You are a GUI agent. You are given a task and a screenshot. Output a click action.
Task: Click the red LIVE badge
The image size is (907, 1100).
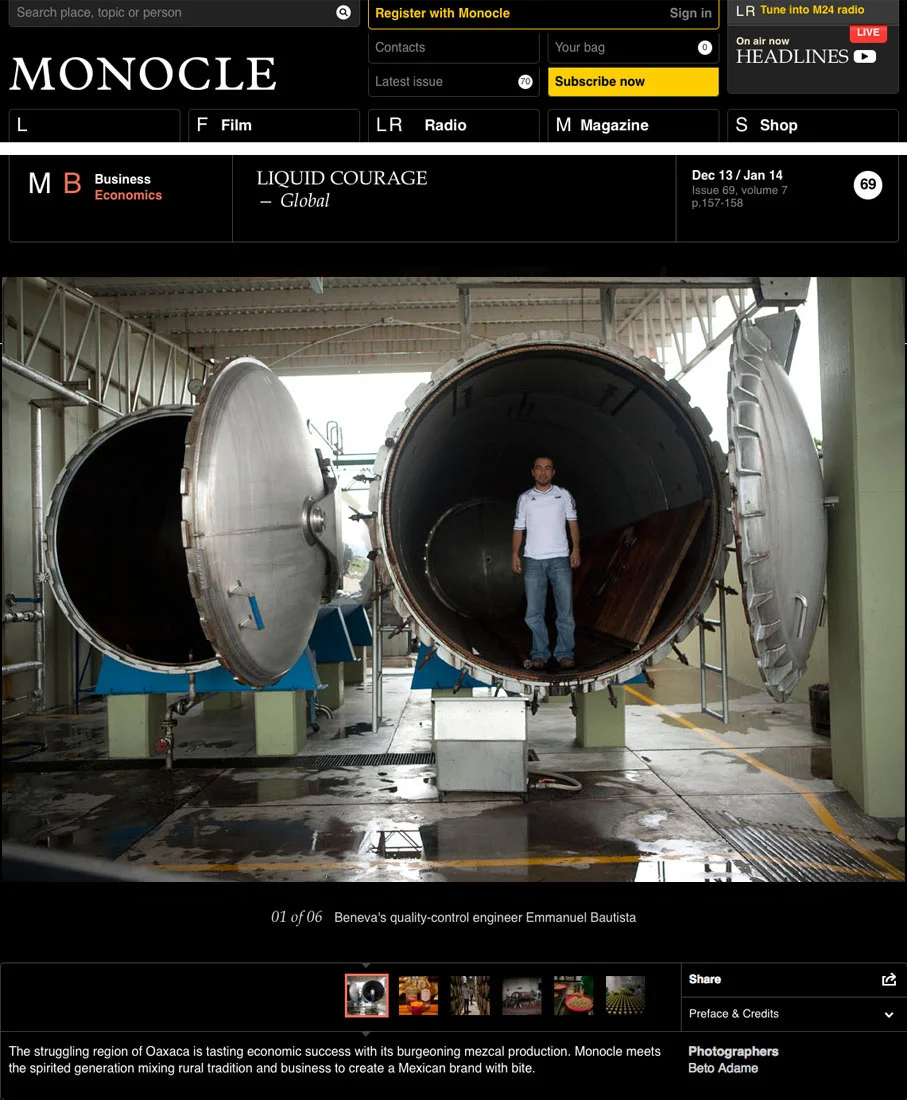click(x=868, y=32)
